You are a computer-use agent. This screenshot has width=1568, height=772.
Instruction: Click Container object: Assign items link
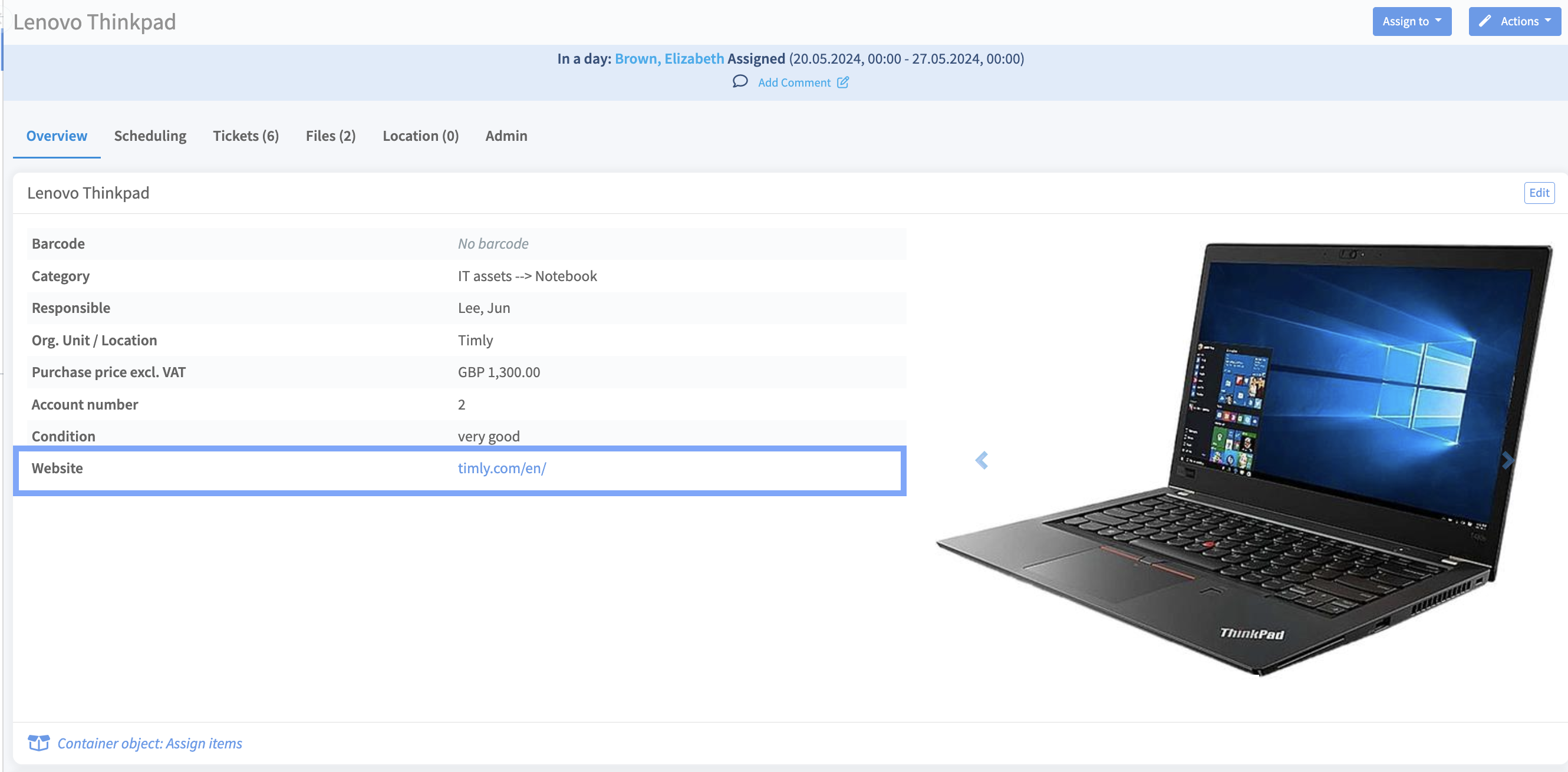click(150, 743)
